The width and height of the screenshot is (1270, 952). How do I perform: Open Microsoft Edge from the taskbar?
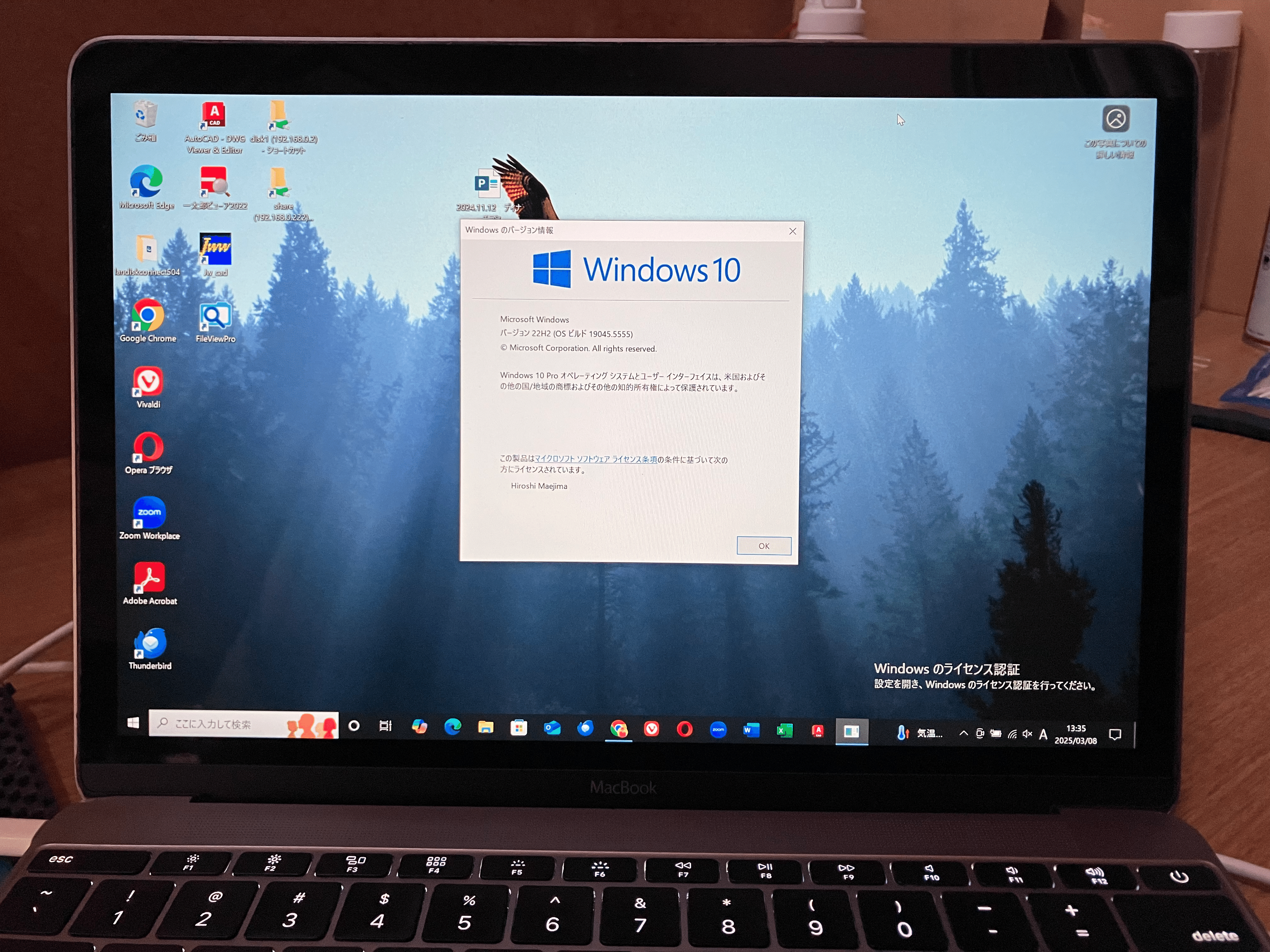tap(452, 727)
